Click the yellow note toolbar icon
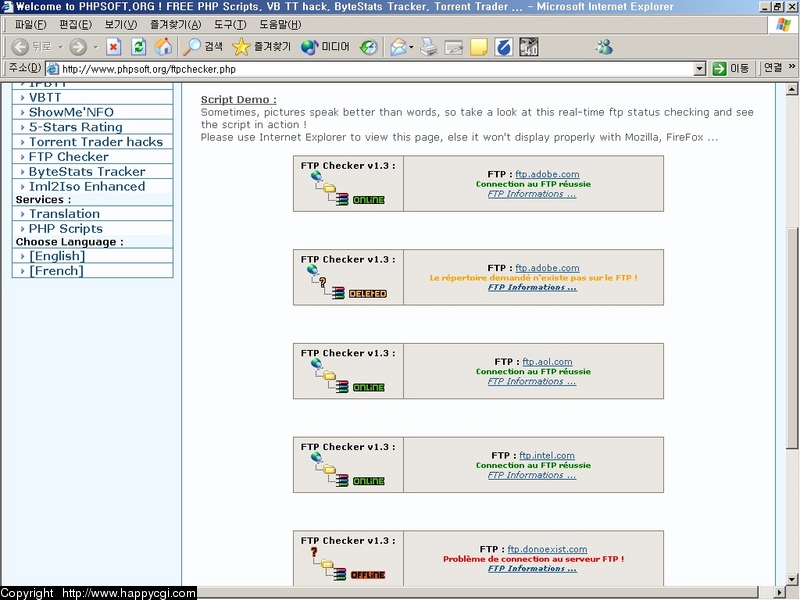800x600 pixels. click(479, 47)
